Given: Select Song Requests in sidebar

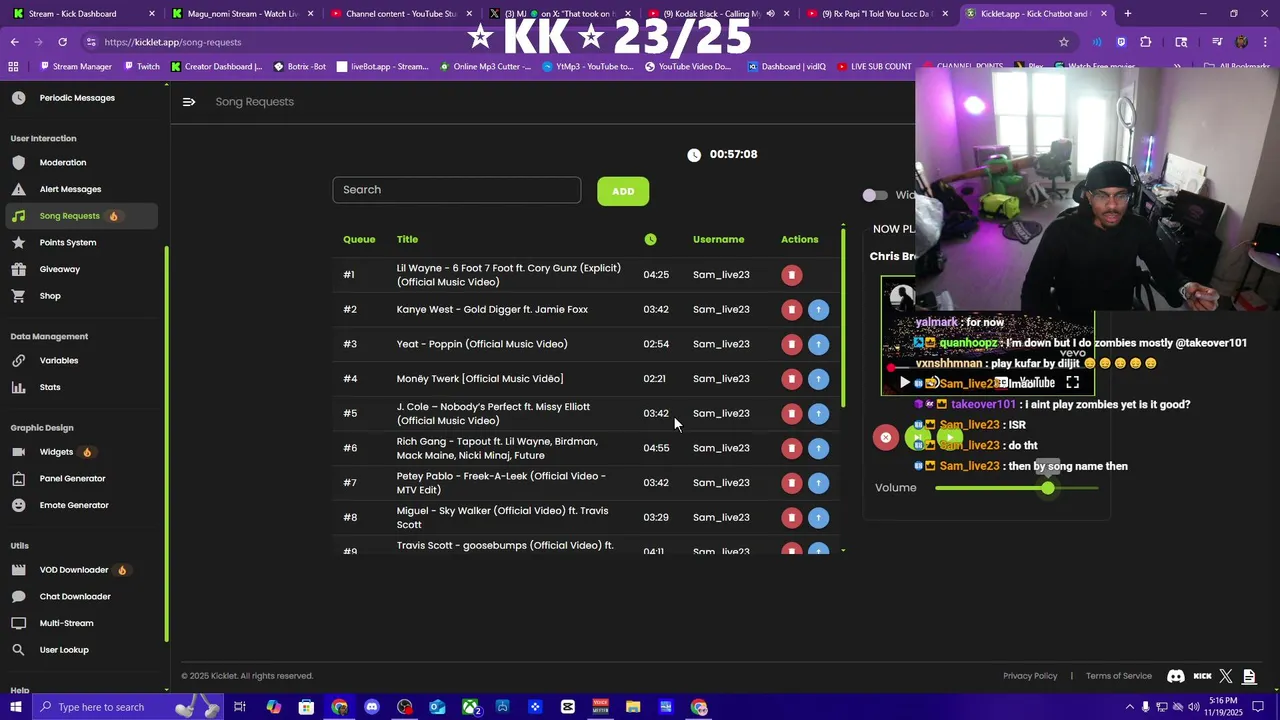Looking at the screenshot, I should [x=80, y=216].
